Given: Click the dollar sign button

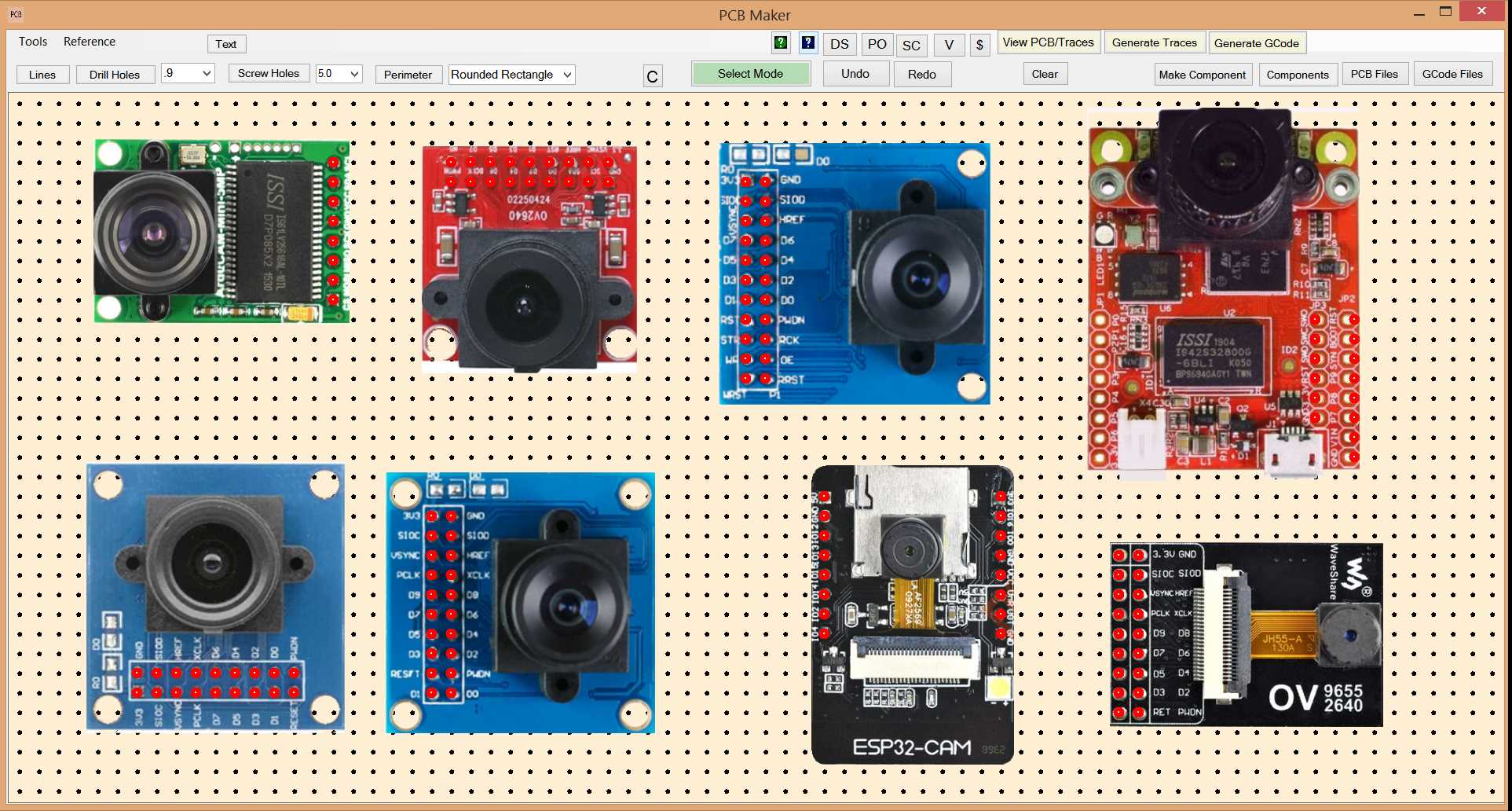Looking at the screenshot, I should coord(979,45).
